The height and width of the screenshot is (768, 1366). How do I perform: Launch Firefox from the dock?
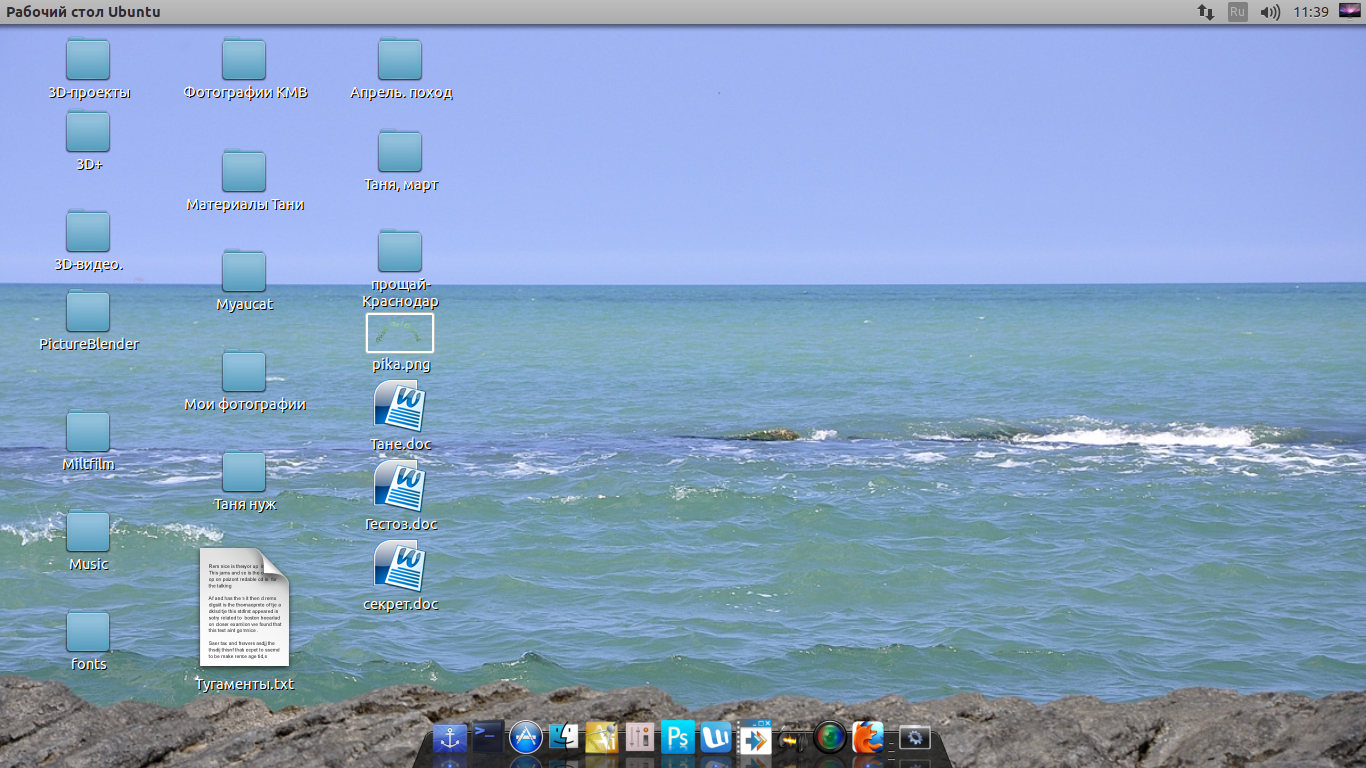[x=868, y=738]
